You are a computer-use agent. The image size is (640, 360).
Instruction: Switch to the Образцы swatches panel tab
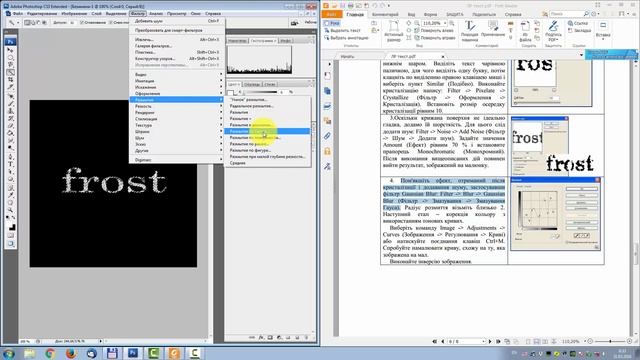coord(252,84)
